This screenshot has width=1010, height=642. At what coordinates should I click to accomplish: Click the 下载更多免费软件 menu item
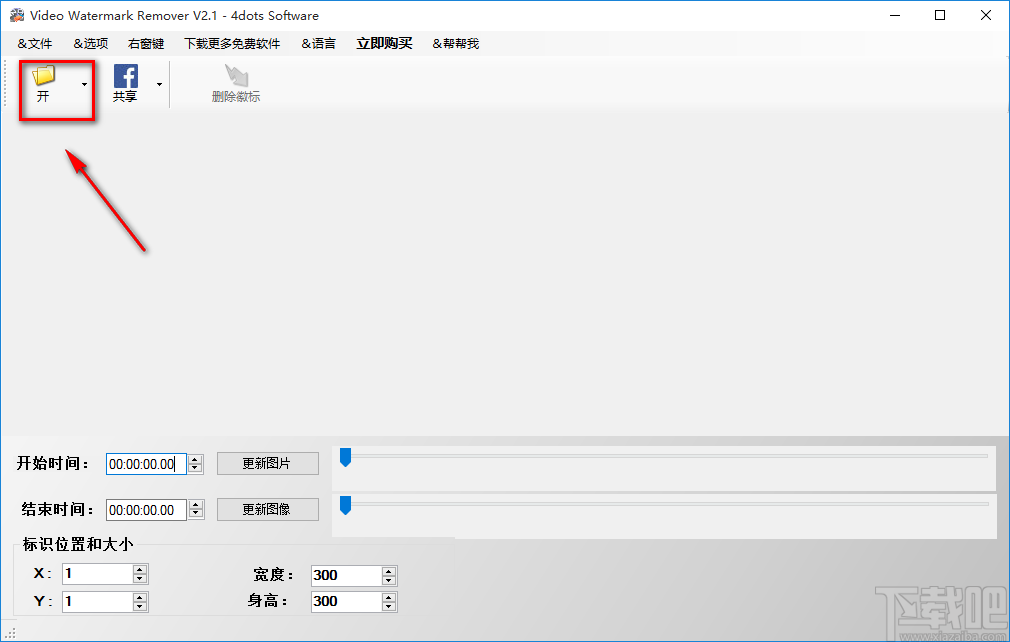[232, 43]
